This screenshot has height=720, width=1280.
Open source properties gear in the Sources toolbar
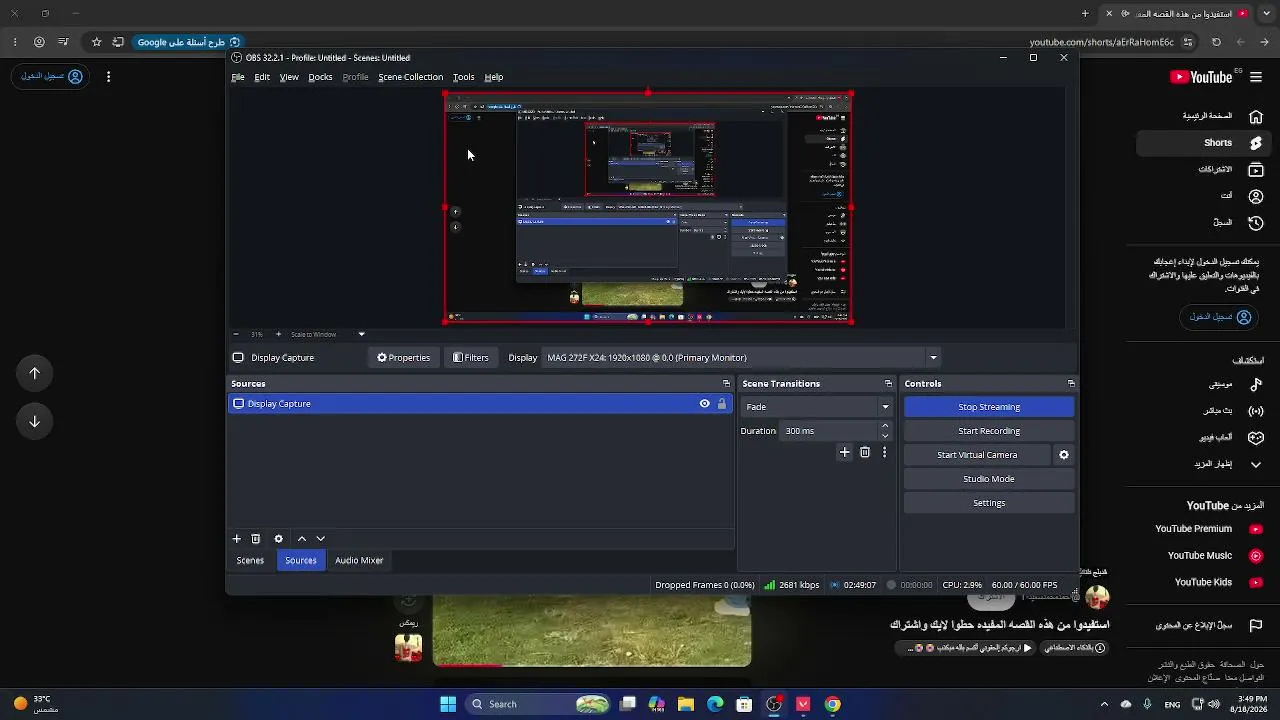pos(279,539)
